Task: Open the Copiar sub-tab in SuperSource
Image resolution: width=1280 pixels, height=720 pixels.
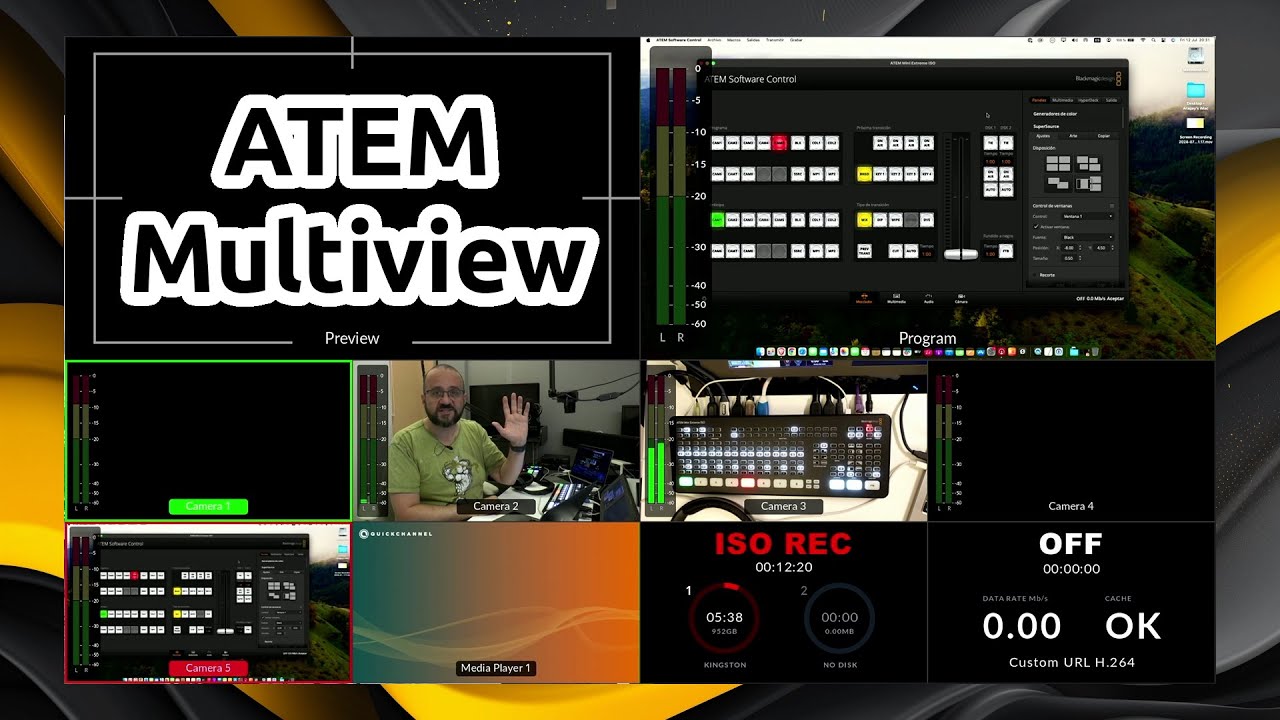Action: (1103, 136)
